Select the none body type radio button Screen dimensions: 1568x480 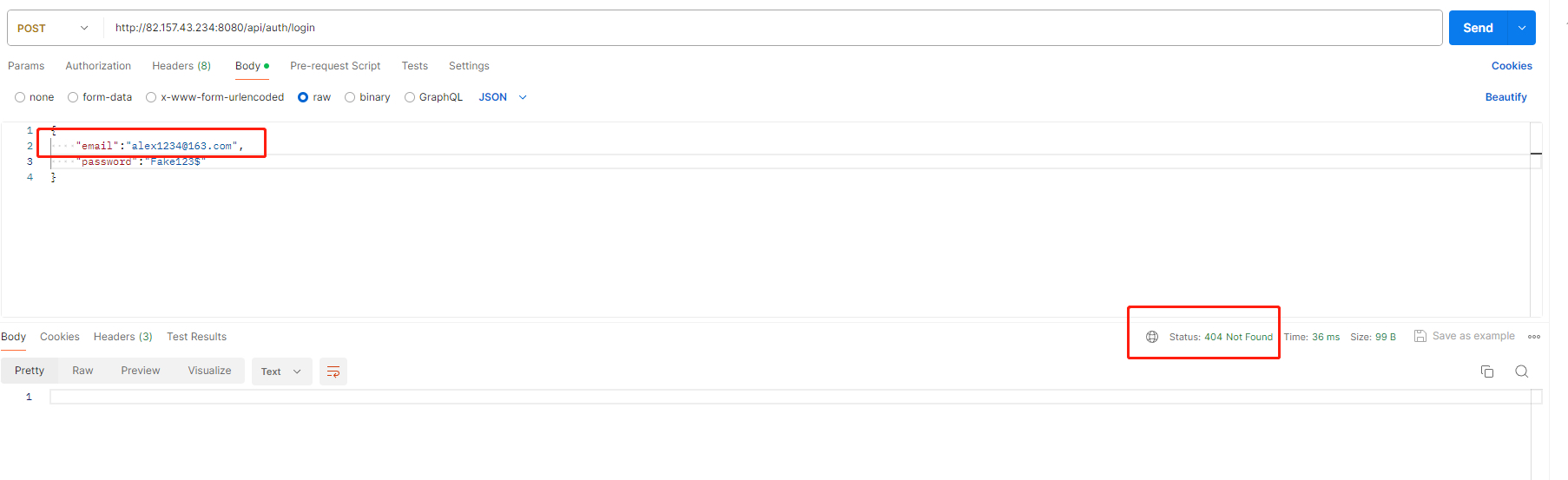20,97
